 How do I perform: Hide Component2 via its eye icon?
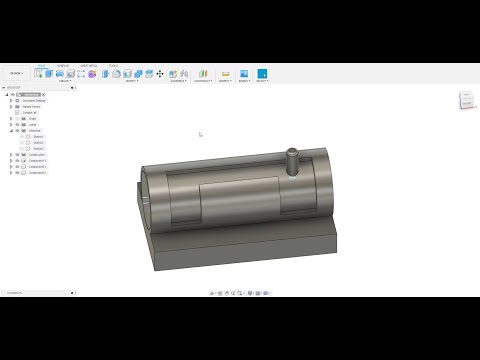pos(17,167)
